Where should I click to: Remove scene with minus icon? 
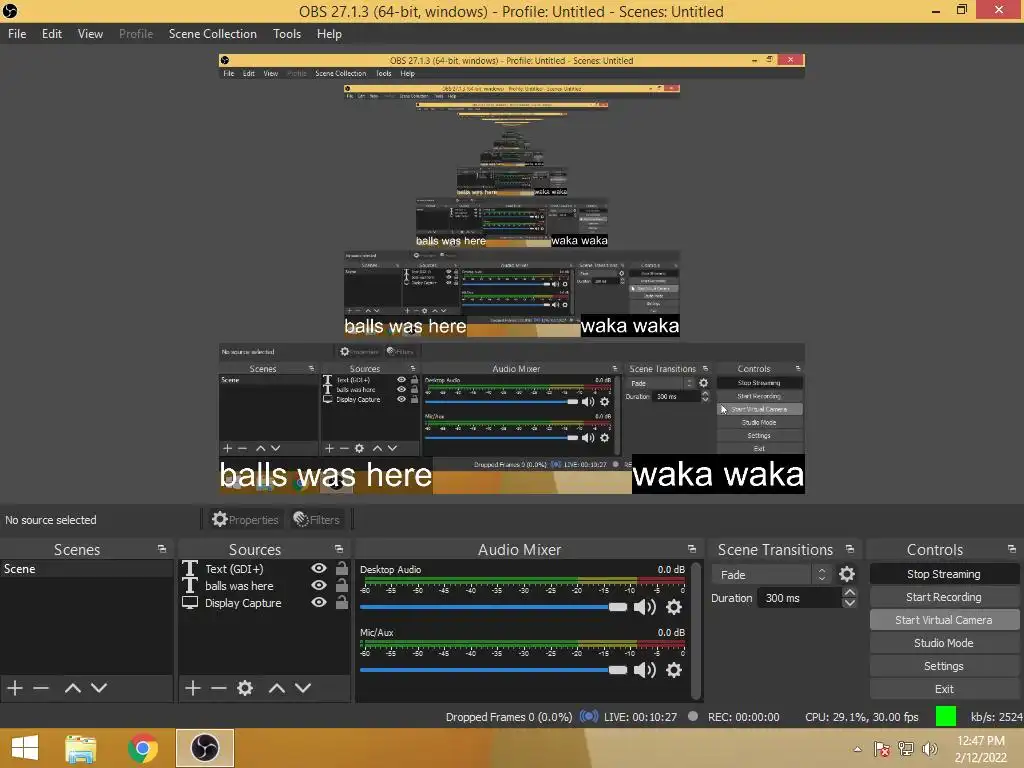(x=41, y=688)
